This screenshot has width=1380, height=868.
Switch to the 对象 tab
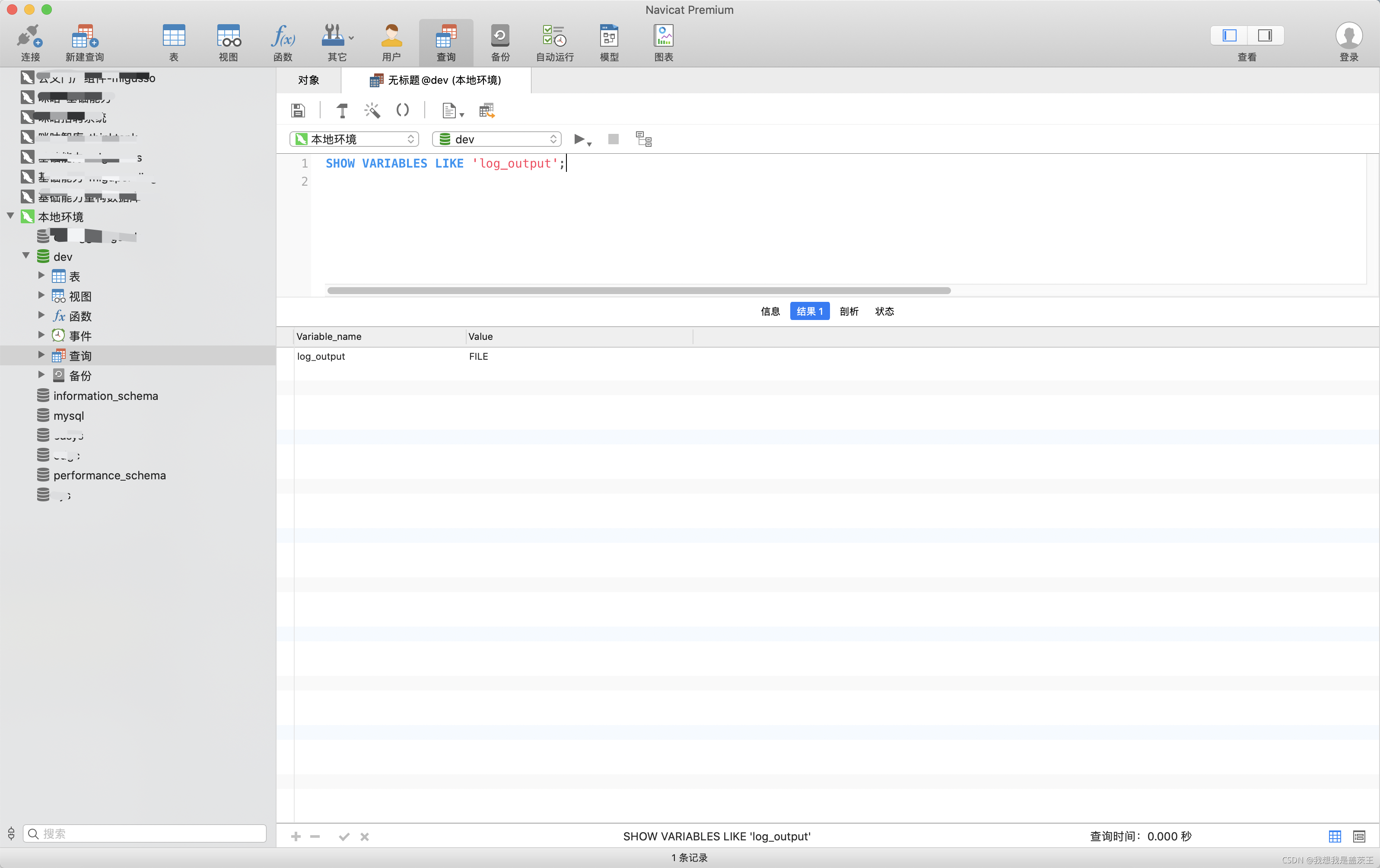point(308,80)
